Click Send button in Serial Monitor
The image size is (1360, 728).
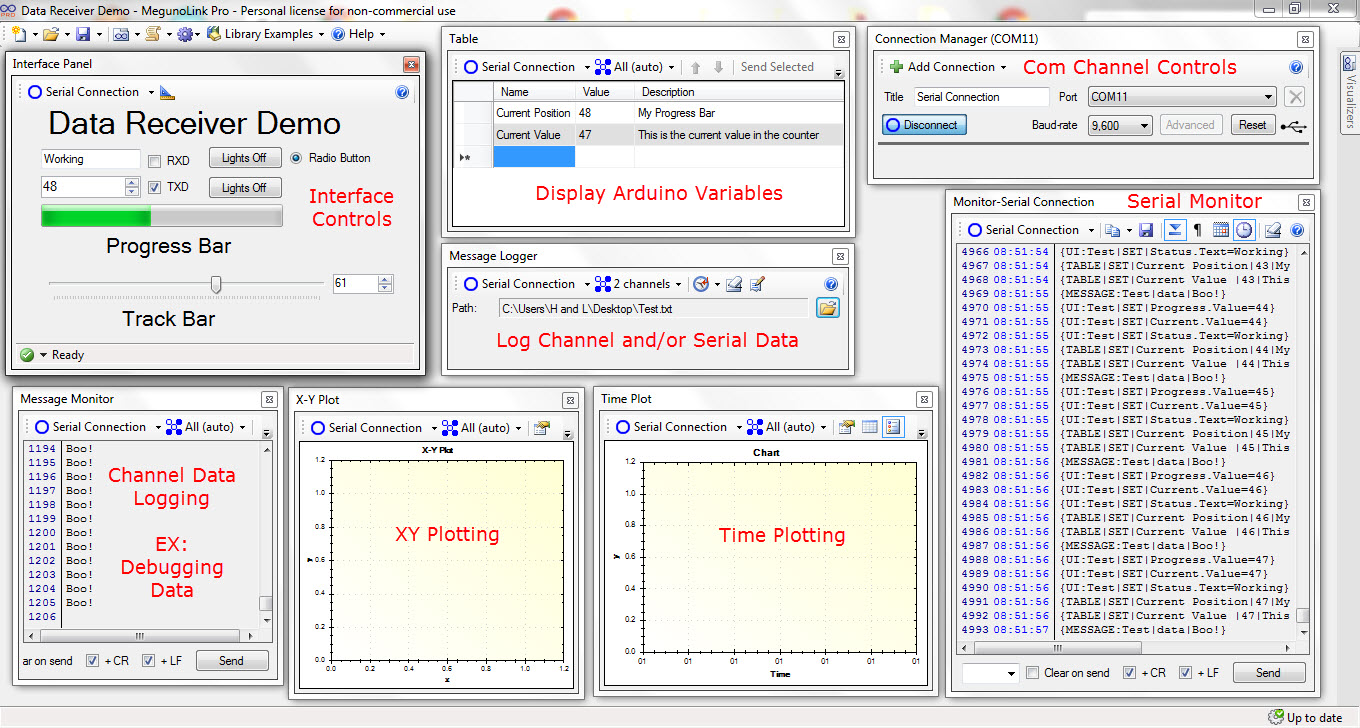[1268, 673]
